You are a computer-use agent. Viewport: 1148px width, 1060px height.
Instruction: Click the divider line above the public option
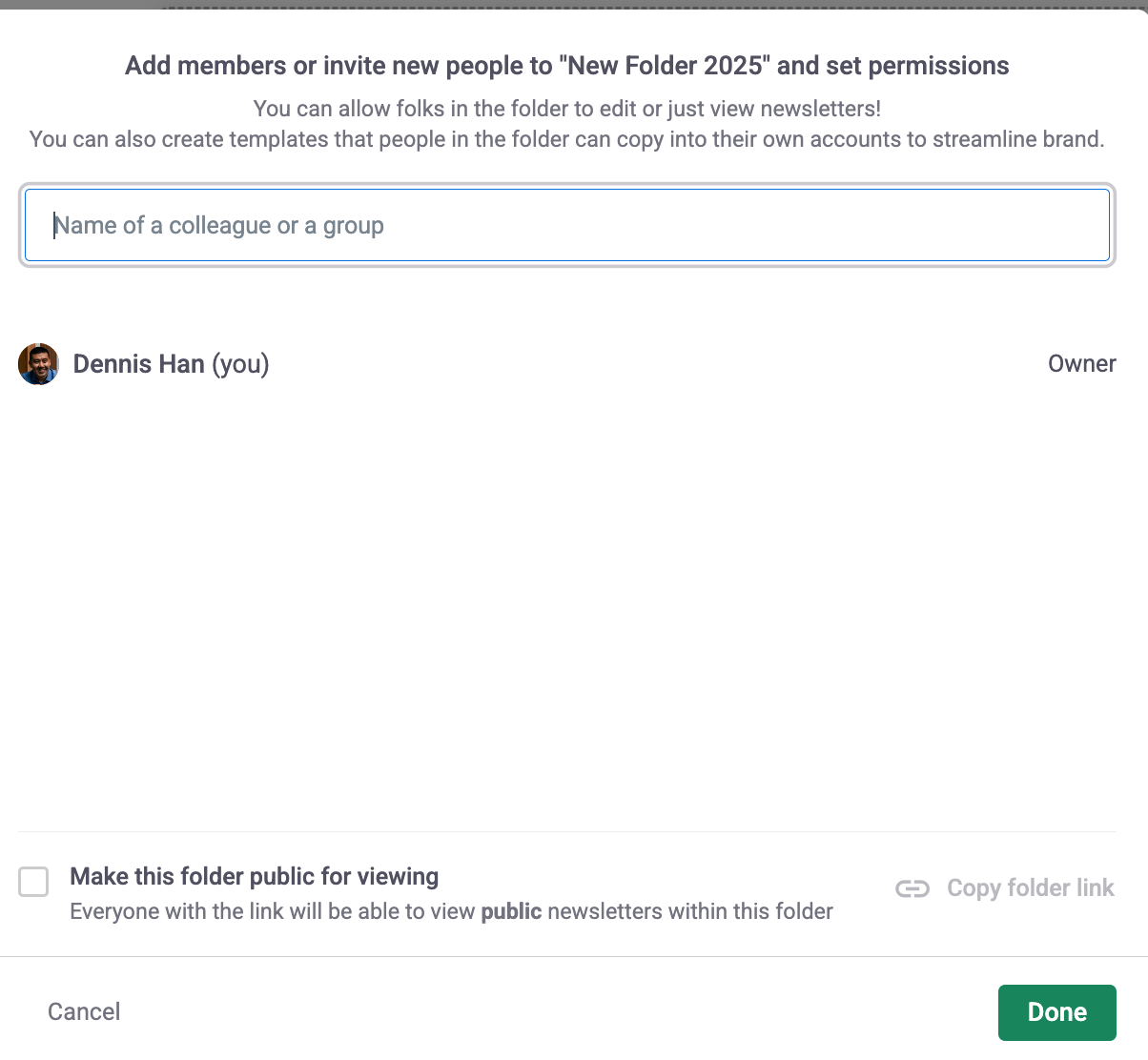566,832
